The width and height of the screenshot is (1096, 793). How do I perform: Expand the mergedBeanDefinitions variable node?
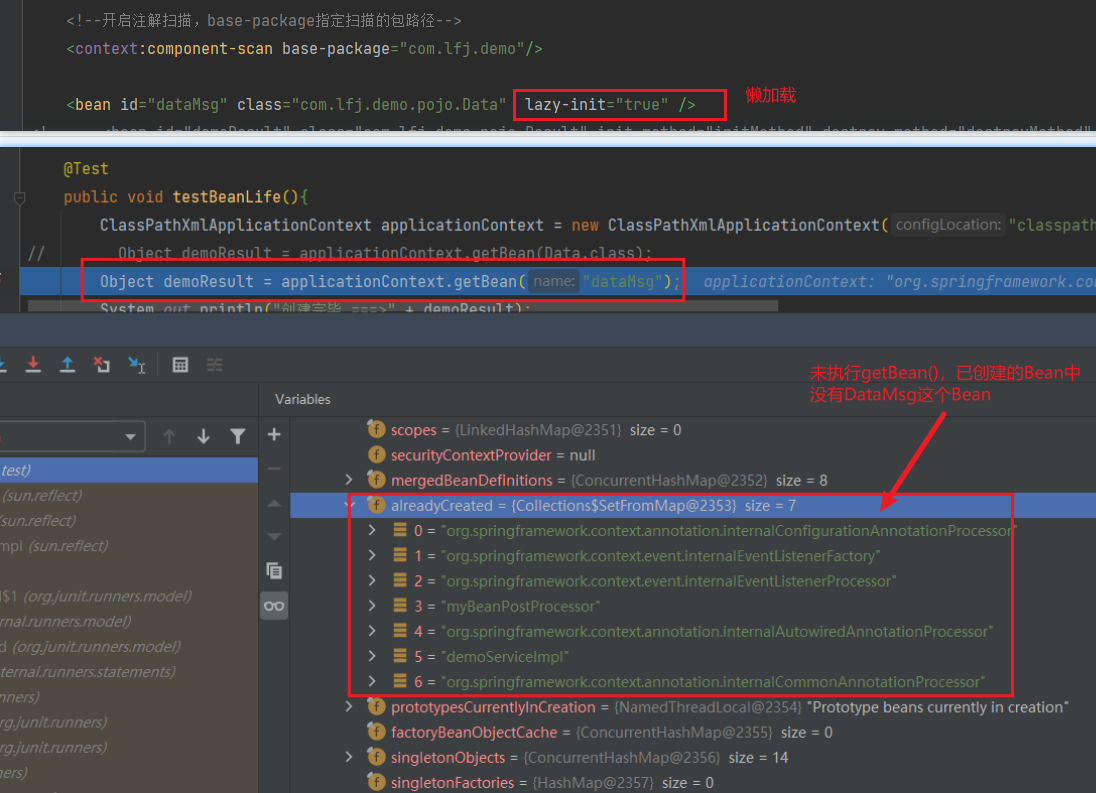pos(348,480)
